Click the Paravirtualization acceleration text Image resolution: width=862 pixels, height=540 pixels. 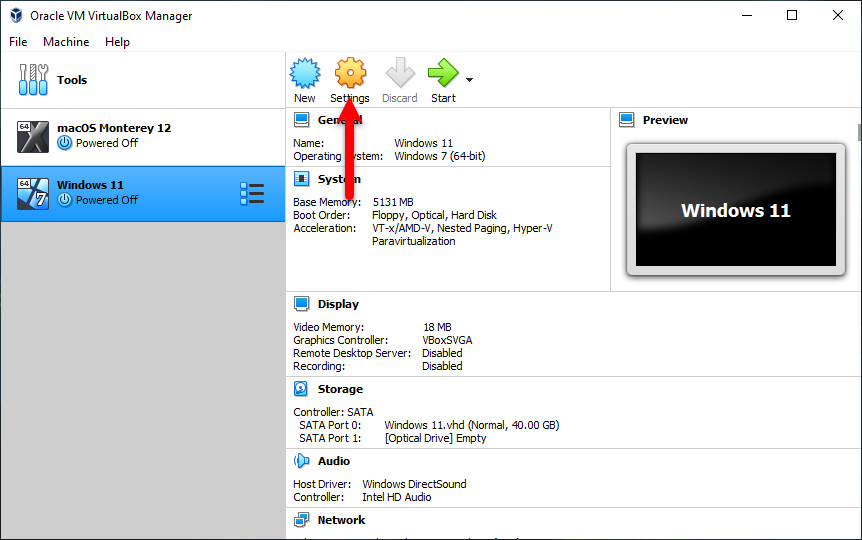(413, 241)
